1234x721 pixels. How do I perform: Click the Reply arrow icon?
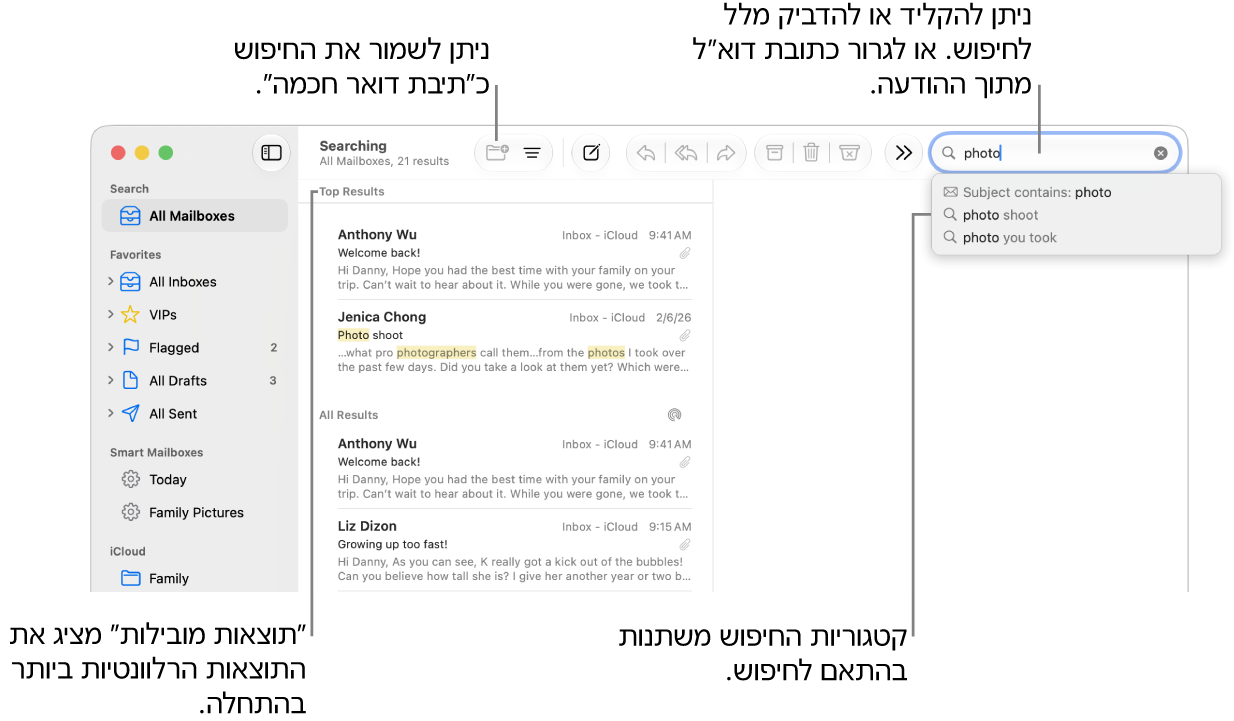click(x=647, y=153)
